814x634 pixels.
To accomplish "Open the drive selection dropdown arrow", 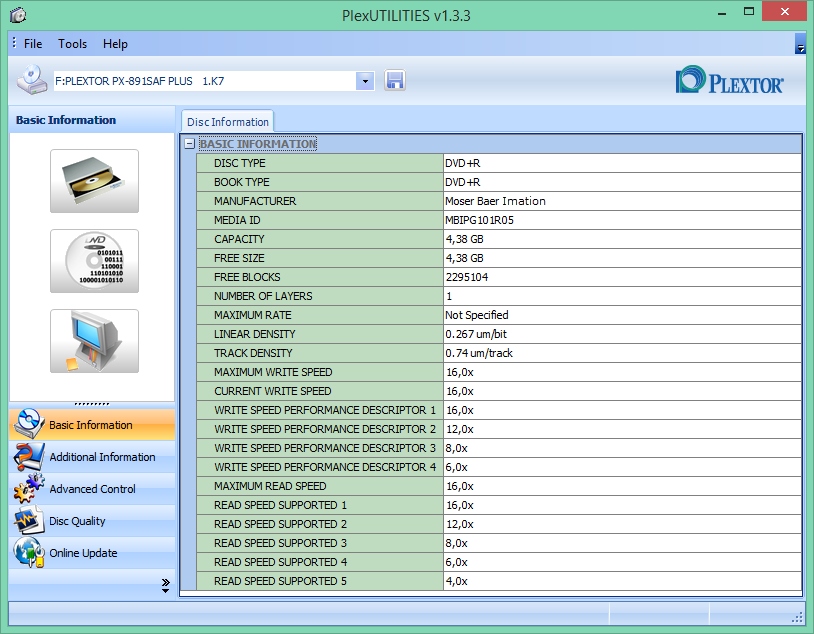I will coord(365,80).
